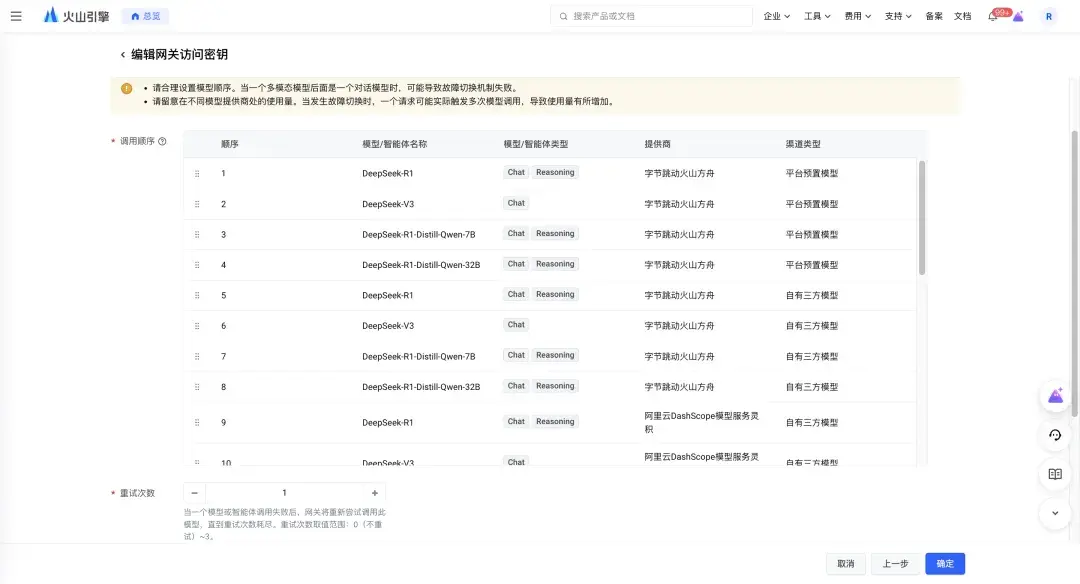
Task: Click the user avatar R
Action: 1048,17
